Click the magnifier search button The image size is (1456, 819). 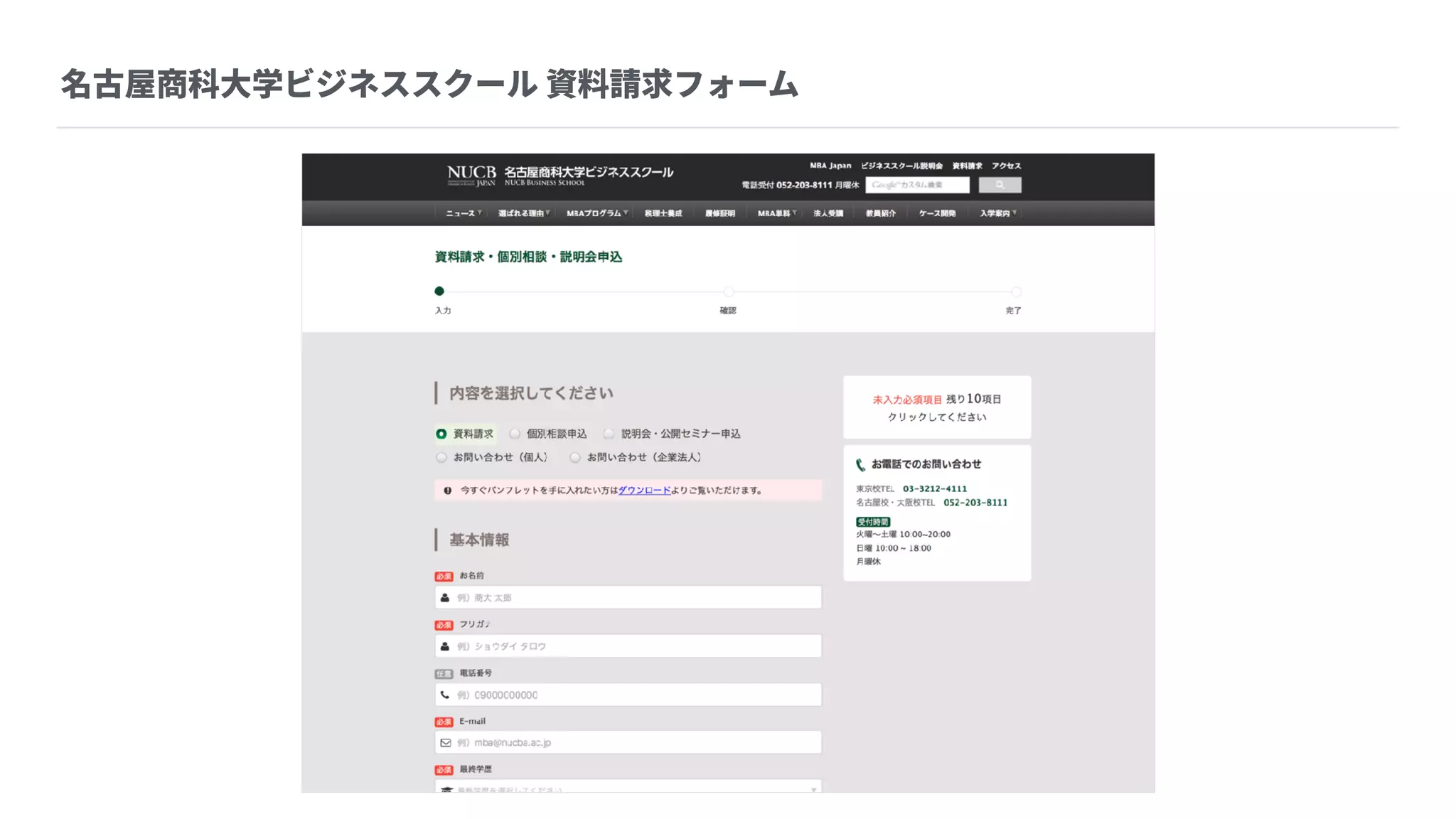coord(1000,185)
